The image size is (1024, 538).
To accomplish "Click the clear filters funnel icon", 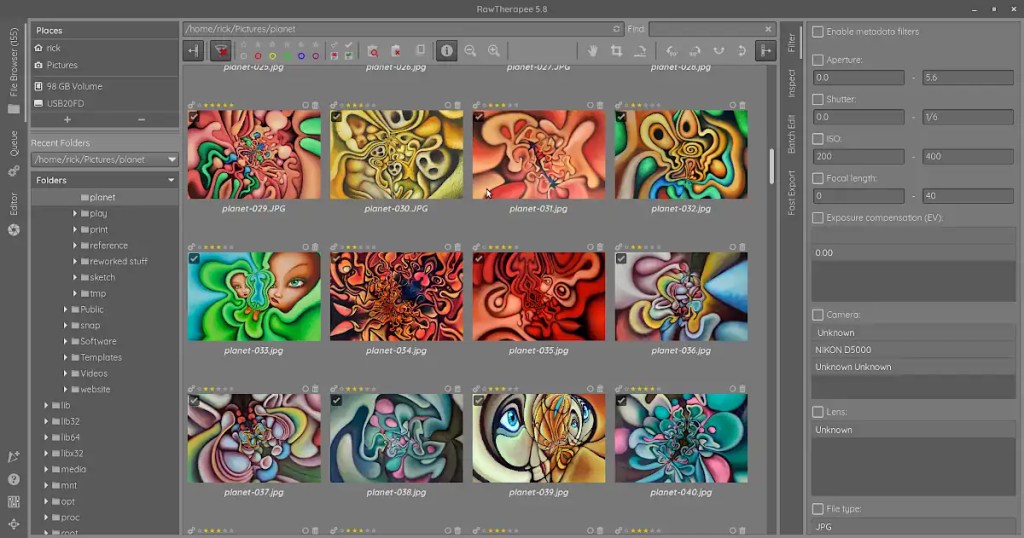I will tap(221, 51).
